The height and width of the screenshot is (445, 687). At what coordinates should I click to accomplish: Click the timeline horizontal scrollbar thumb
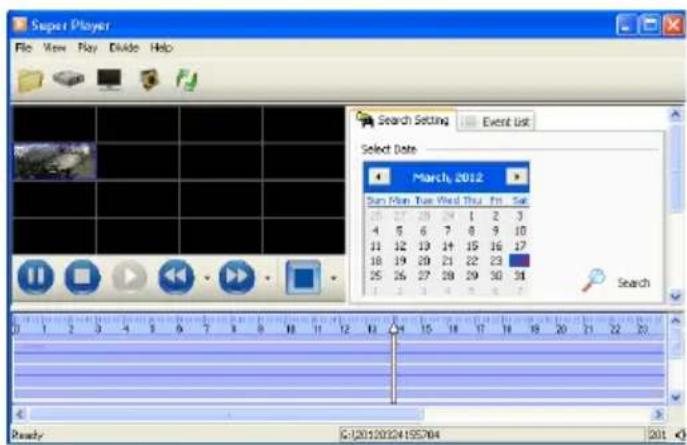click(227, 414)
